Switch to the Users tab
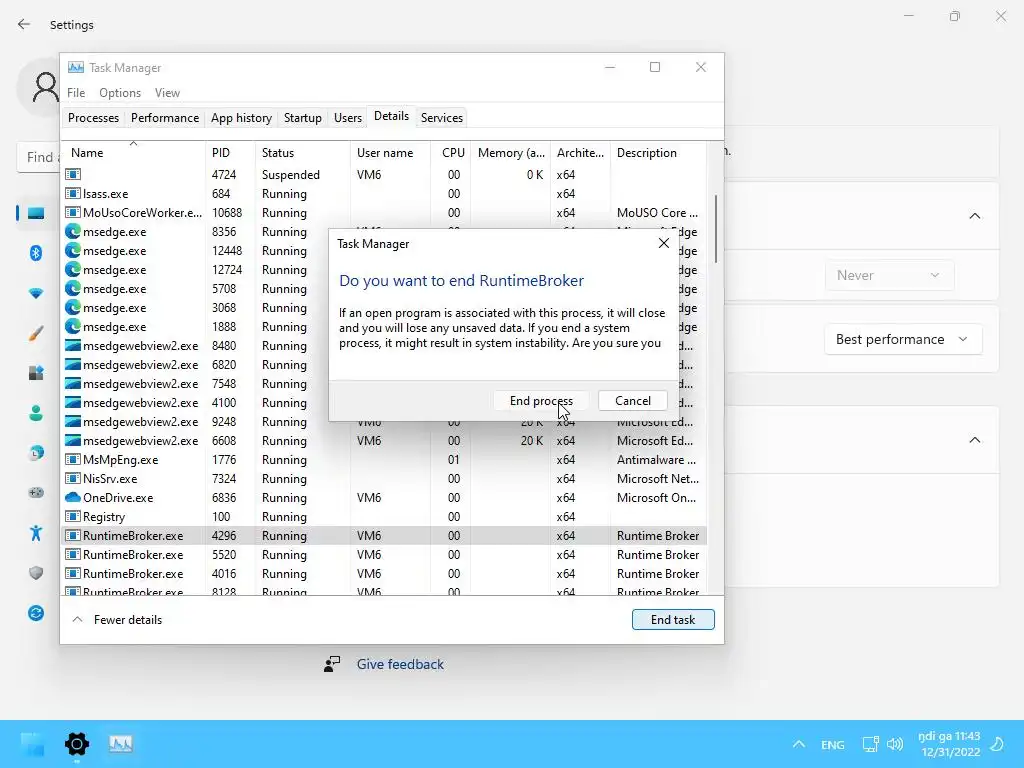Image resolution: width=1024 pixels, height=768 pixels. coord(347,118)
